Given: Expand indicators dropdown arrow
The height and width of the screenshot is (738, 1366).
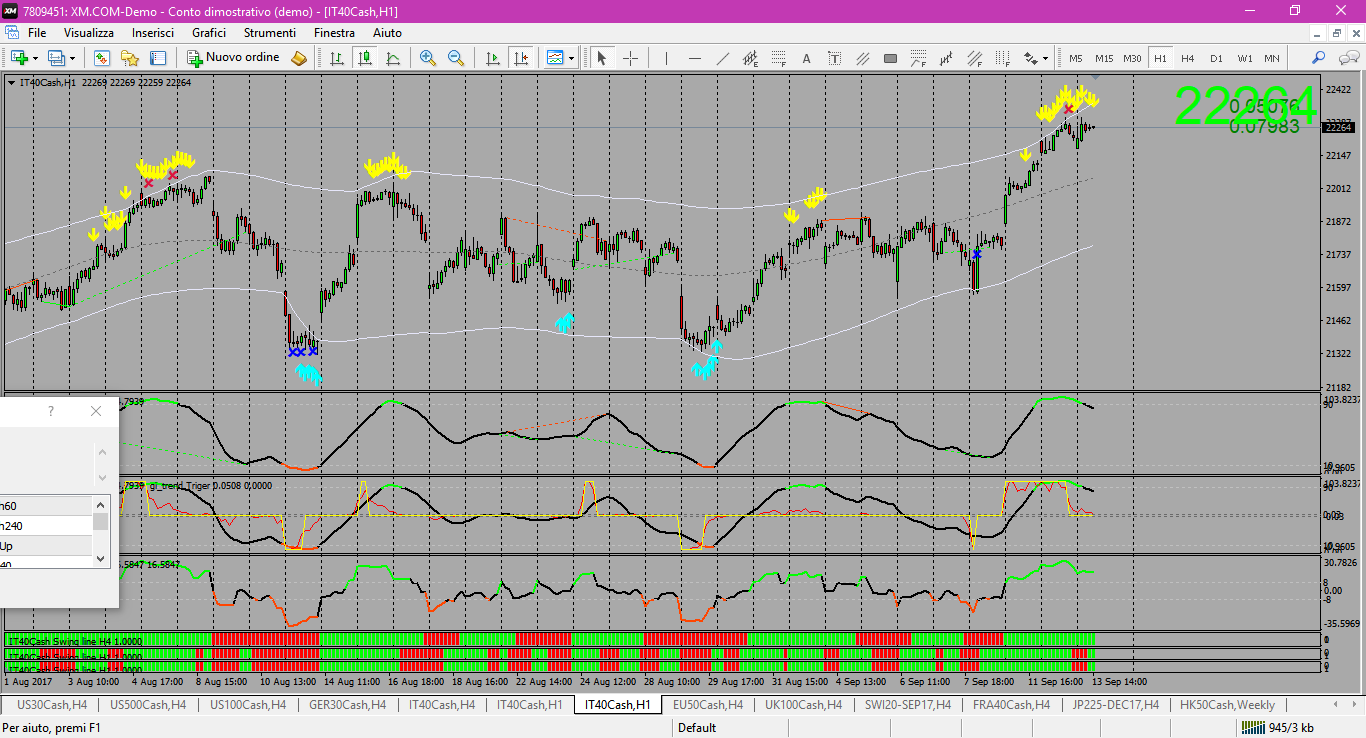Looking at the screenshot, I should [x=572, y=58].
